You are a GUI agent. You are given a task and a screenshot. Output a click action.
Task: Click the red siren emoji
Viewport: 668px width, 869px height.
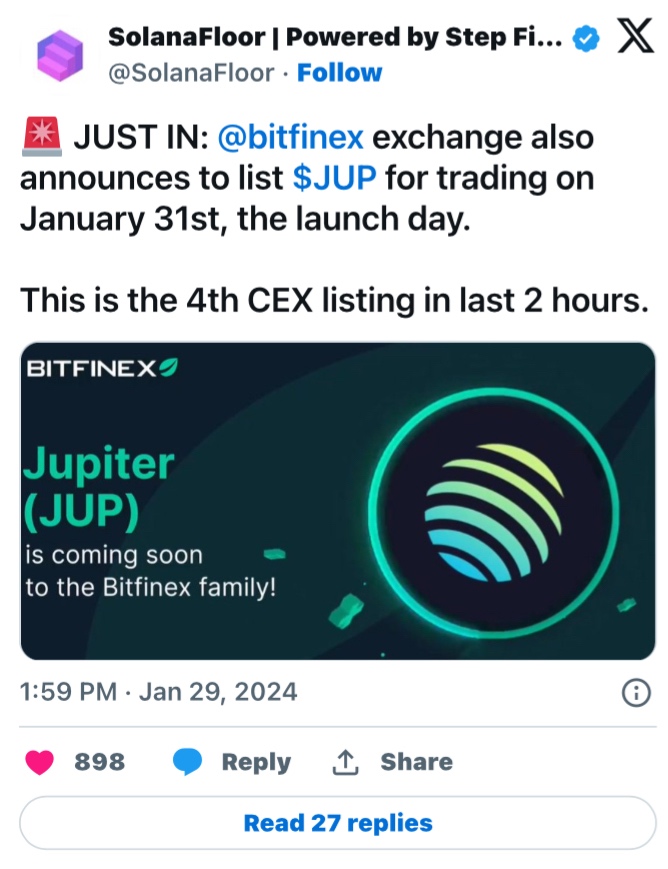pos(42,135)
